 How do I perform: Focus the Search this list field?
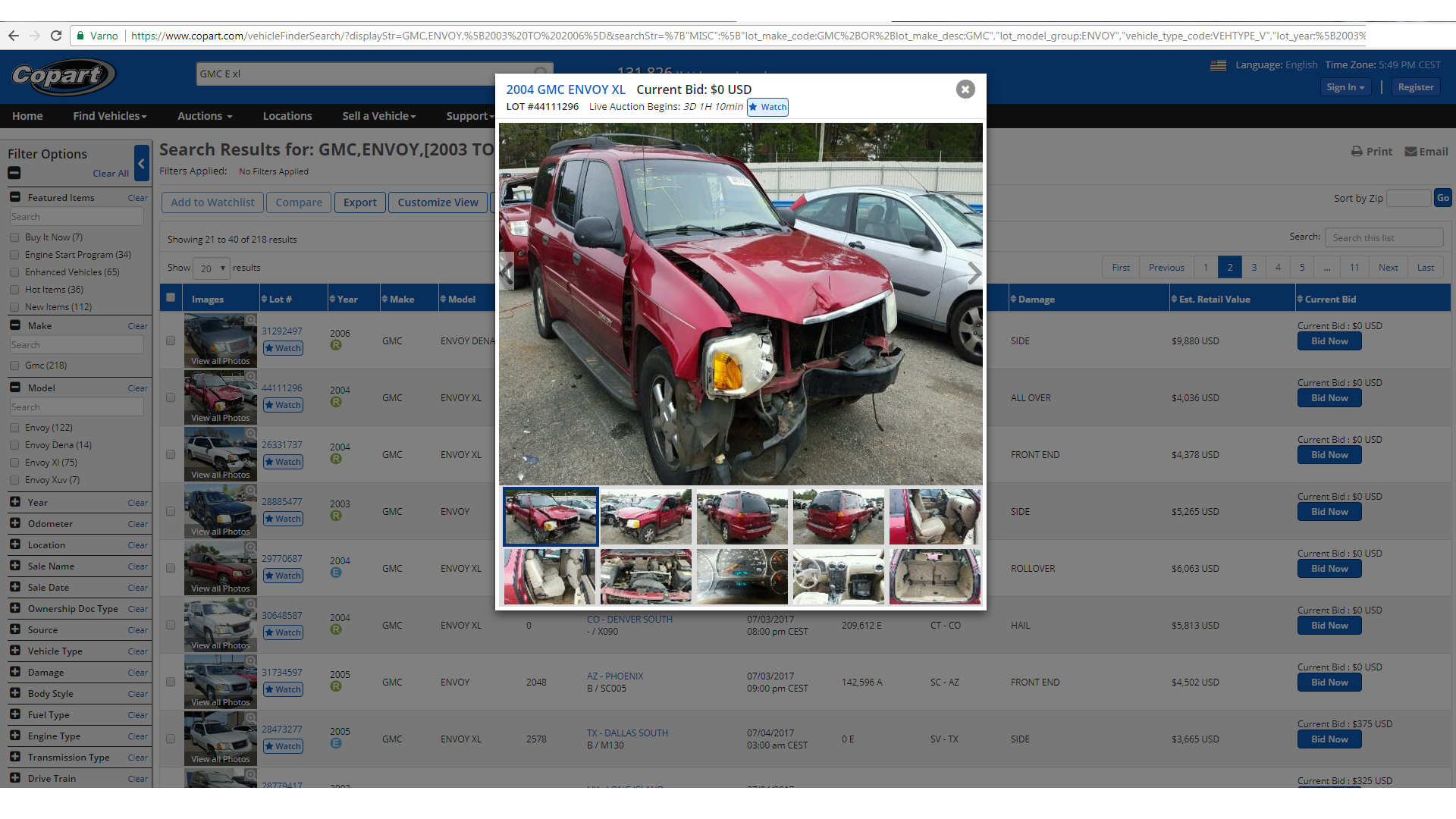[1383, 237]
